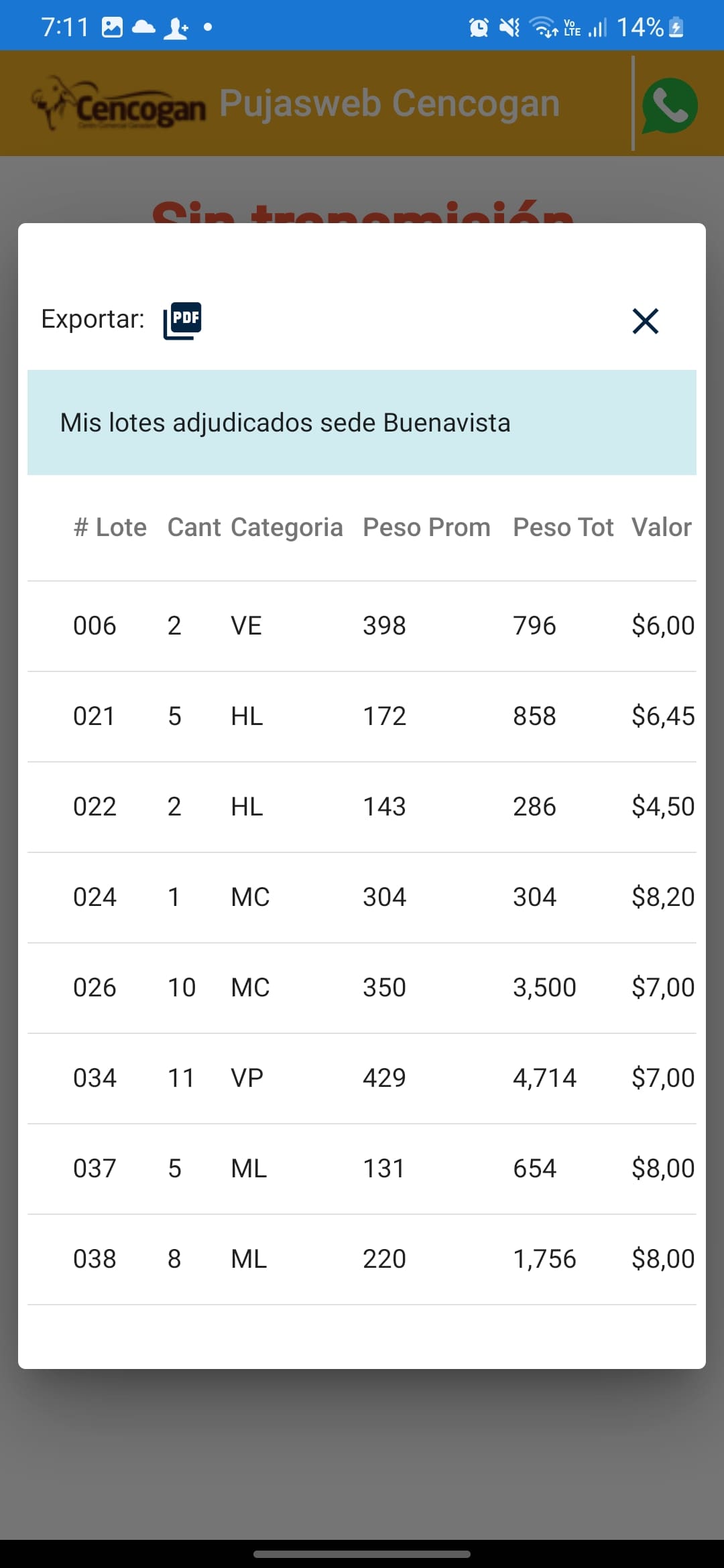Tap the alarm icon in status bar
This screenshot has height=1568, width=724.
tap(479, 27)
